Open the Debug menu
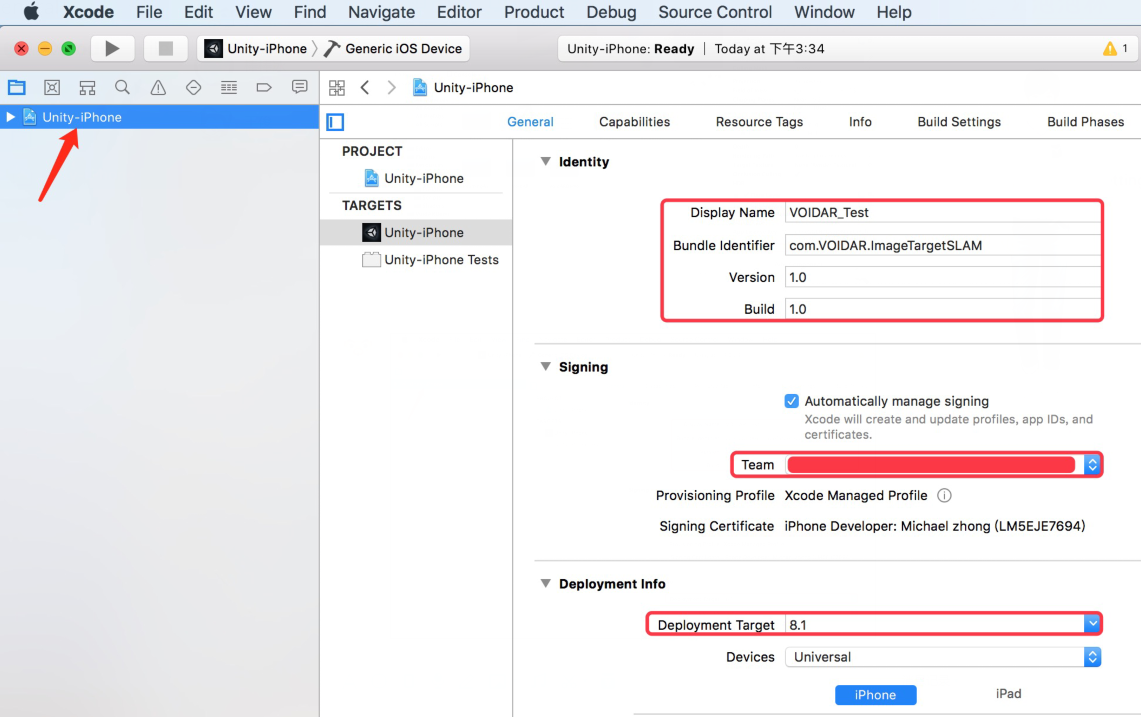1141x717 pixels. (611, 12)
